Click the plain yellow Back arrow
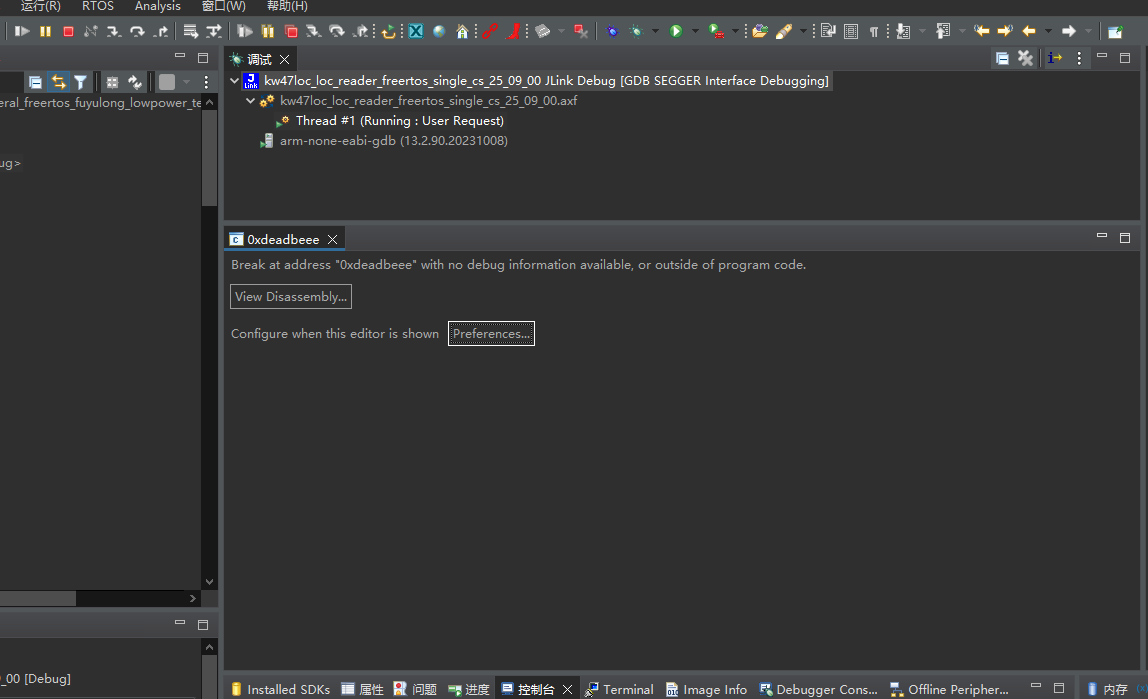 (1029, 31)
